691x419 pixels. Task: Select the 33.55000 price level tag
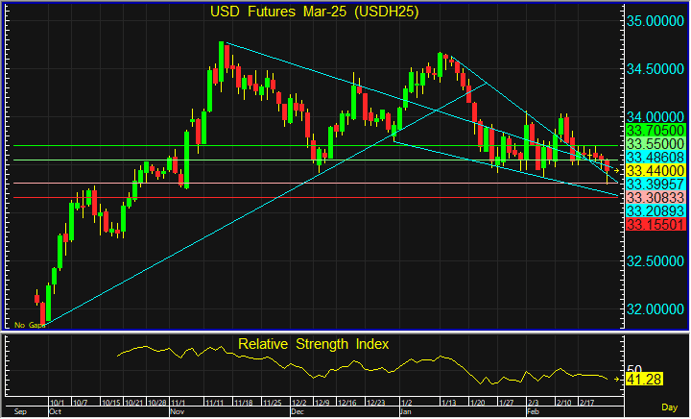(x=653, y=144)
